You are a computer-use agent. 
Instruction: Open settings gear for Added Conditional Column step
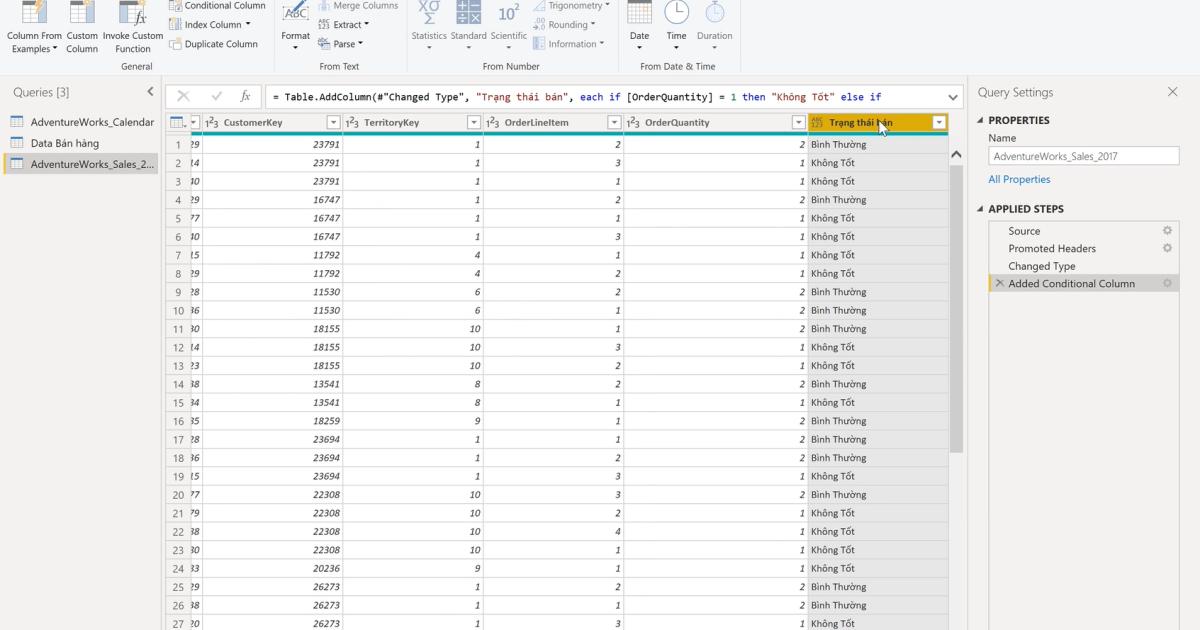[1166, 283]
